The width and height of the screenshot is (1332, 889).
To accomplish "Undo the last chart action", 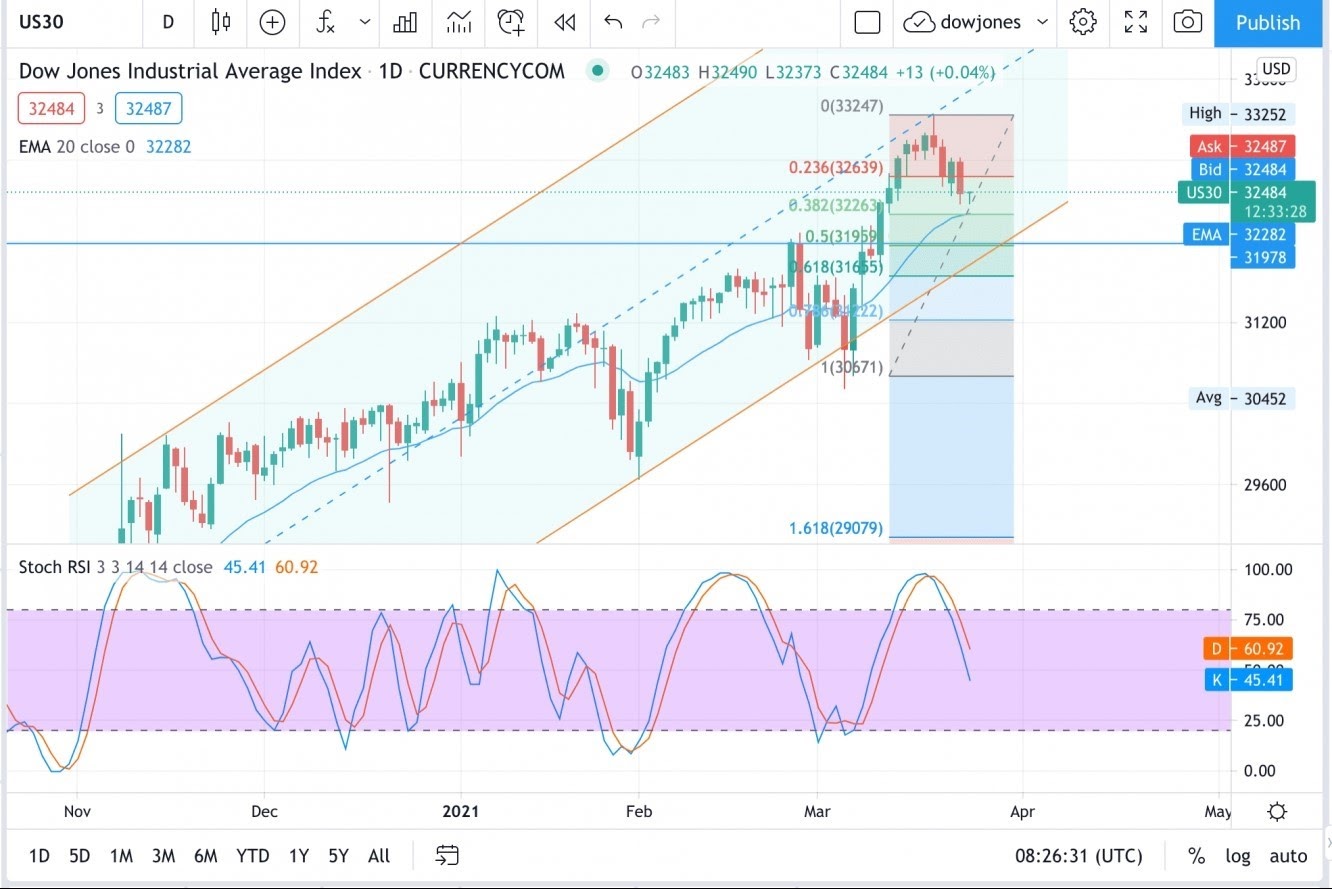I will tap(613, 22).
